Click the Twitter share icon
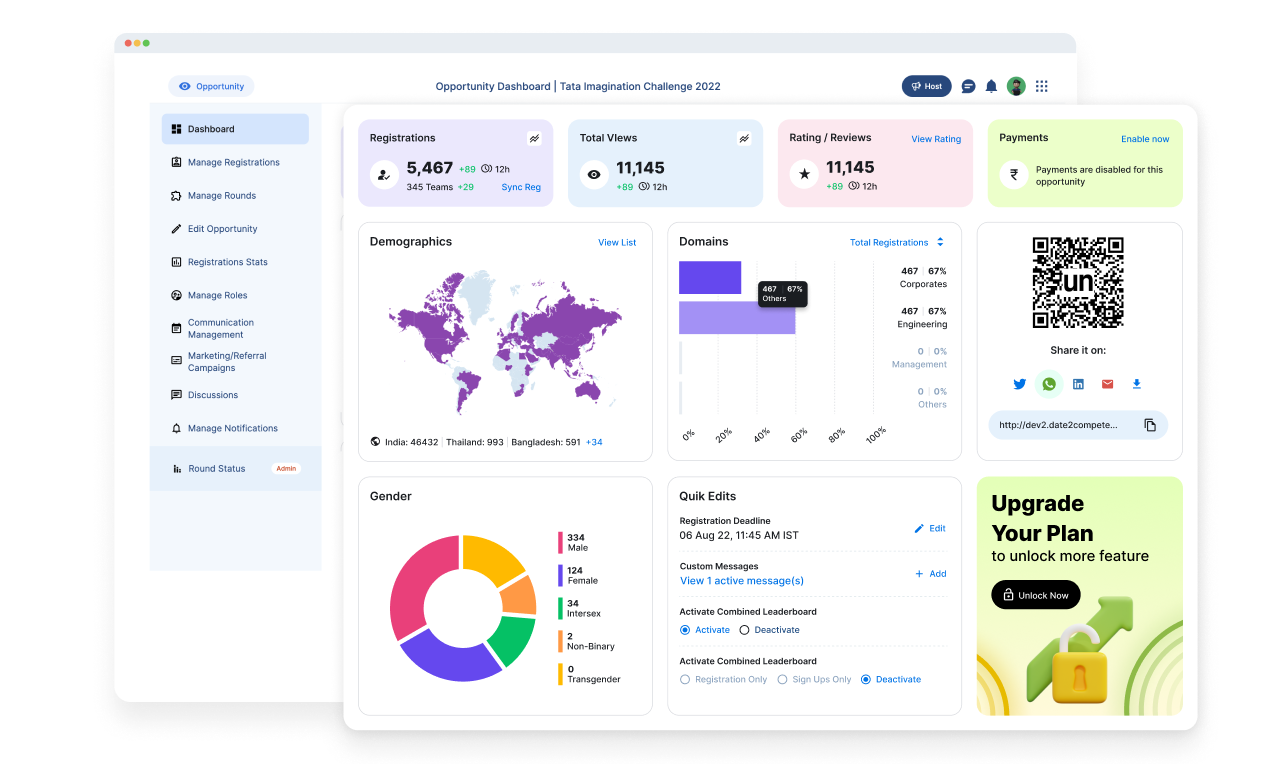The width and height of the screenshot is (1287, 764). (1020, 384)
